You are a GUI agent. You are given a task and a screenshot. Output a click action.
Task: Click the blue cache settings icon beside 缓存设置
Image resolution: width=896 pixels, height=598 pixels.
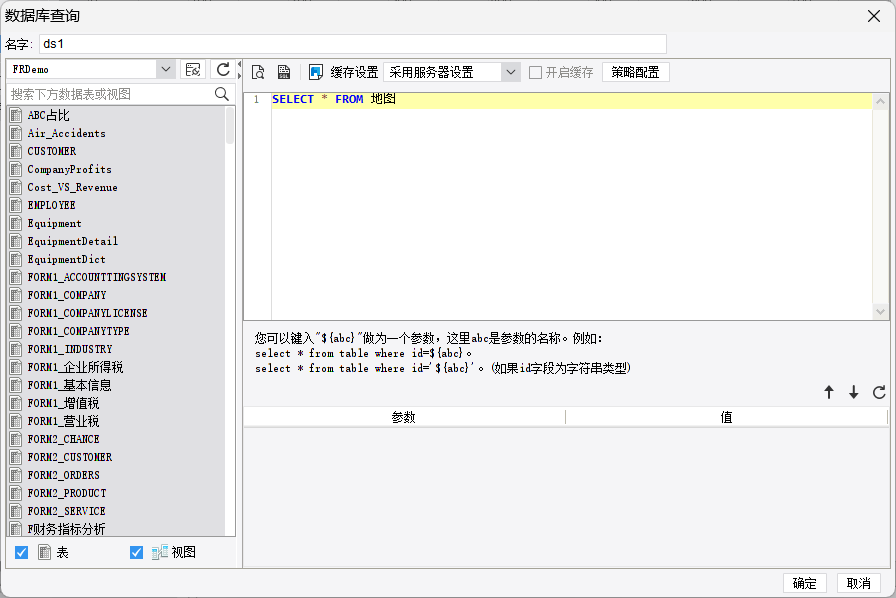[x=316, y=72]
